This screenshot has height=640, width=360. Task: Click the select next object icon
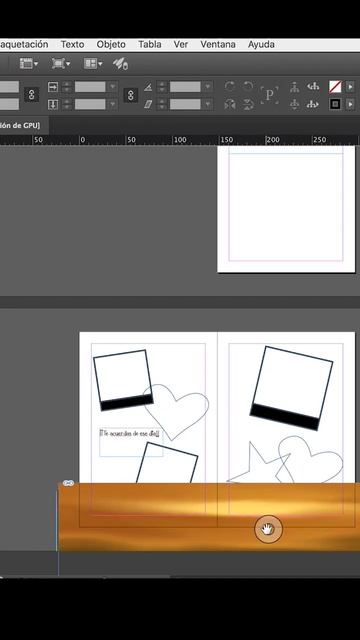point(313,104)
